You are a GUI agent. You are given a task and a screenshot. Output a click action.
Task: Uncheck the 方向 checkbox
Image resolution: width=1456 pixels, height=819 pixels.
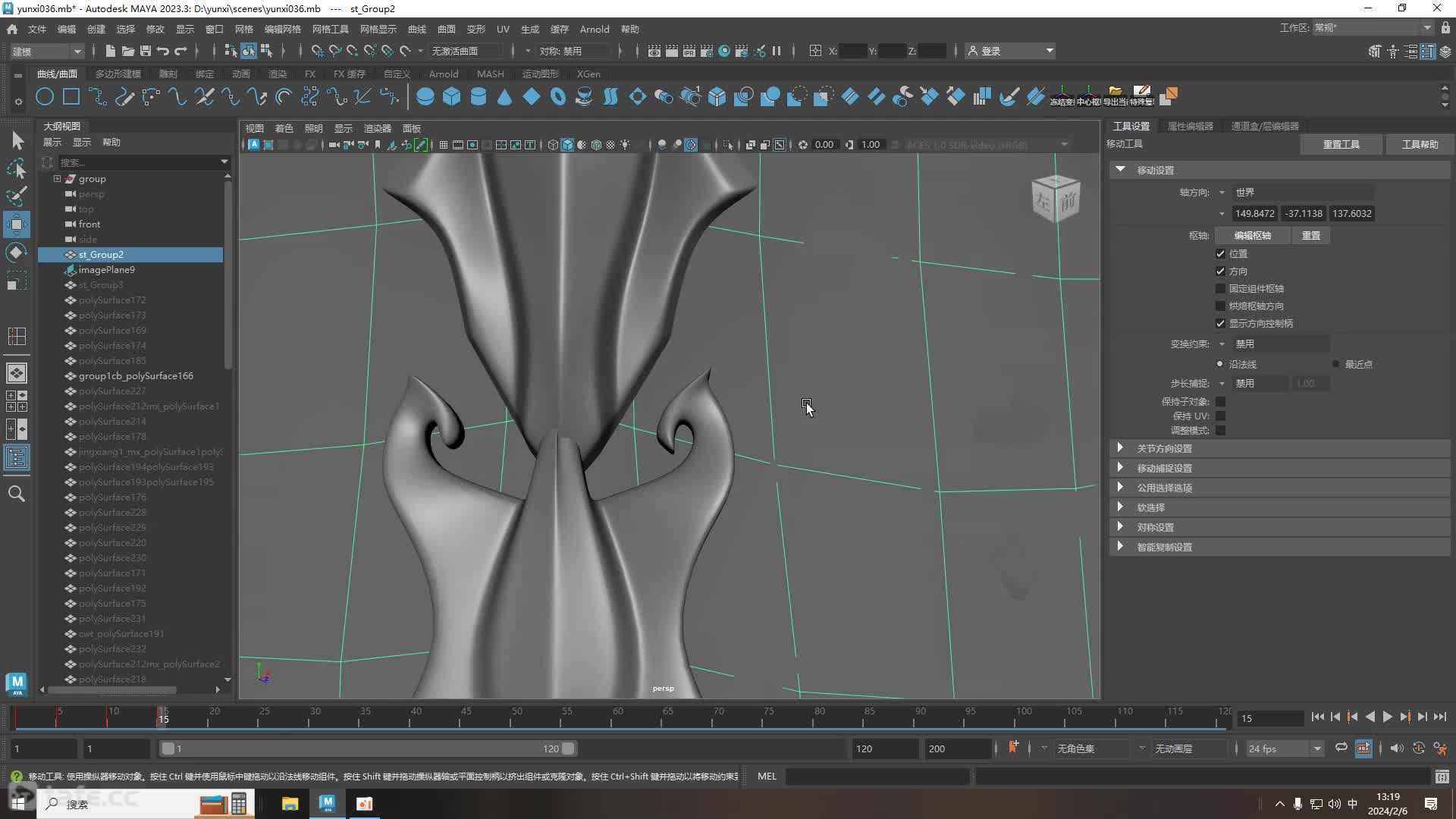coord(1220,271)
